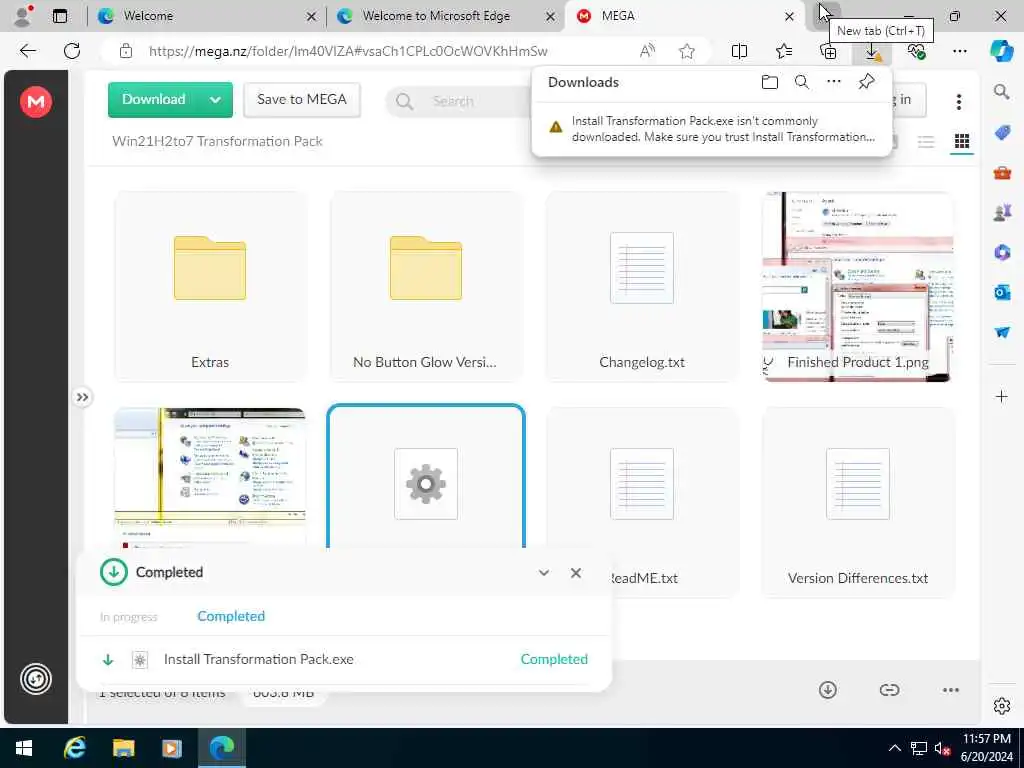
Task: Click Install Transformation Pack.exe transfer row
Action: pos(344,660)
